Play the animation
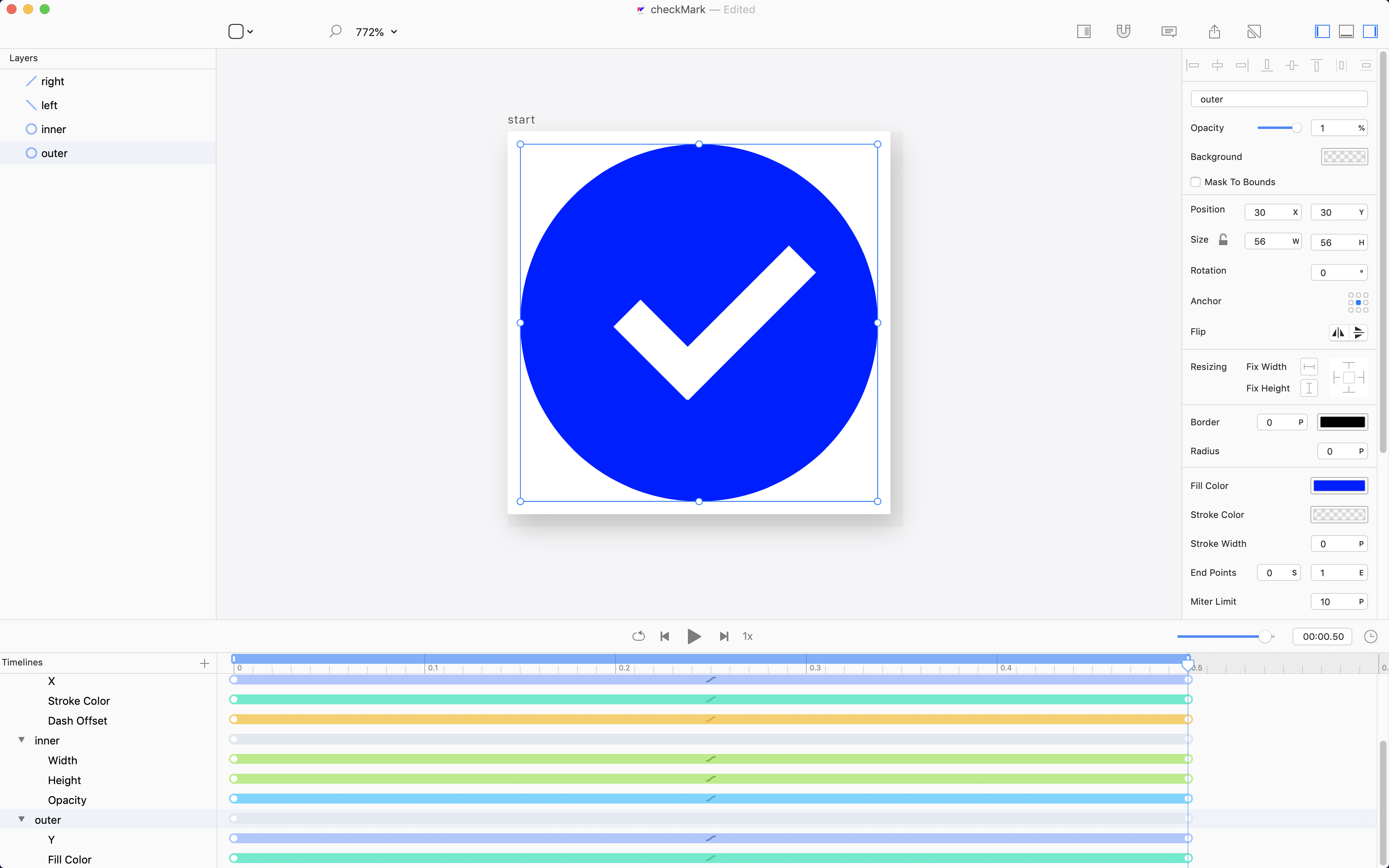Image resolution: width=1389 pixels, height=868 pixels. (694, 636)
